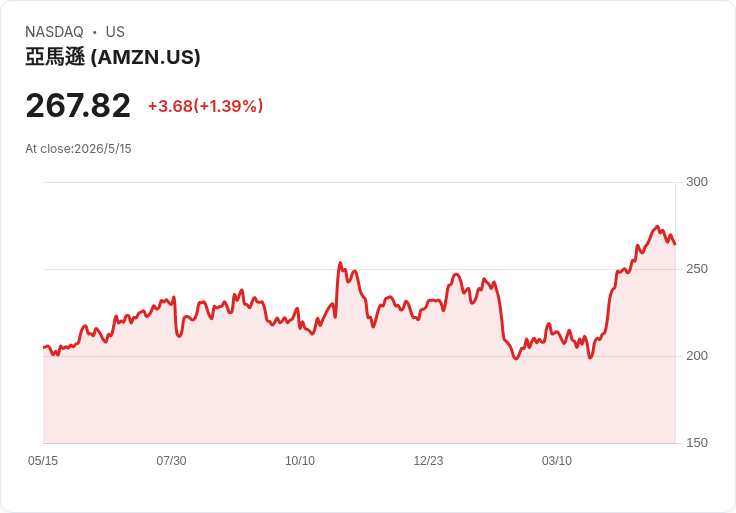Select the 05/15 x-axis date label

click(x=43, y=460)
